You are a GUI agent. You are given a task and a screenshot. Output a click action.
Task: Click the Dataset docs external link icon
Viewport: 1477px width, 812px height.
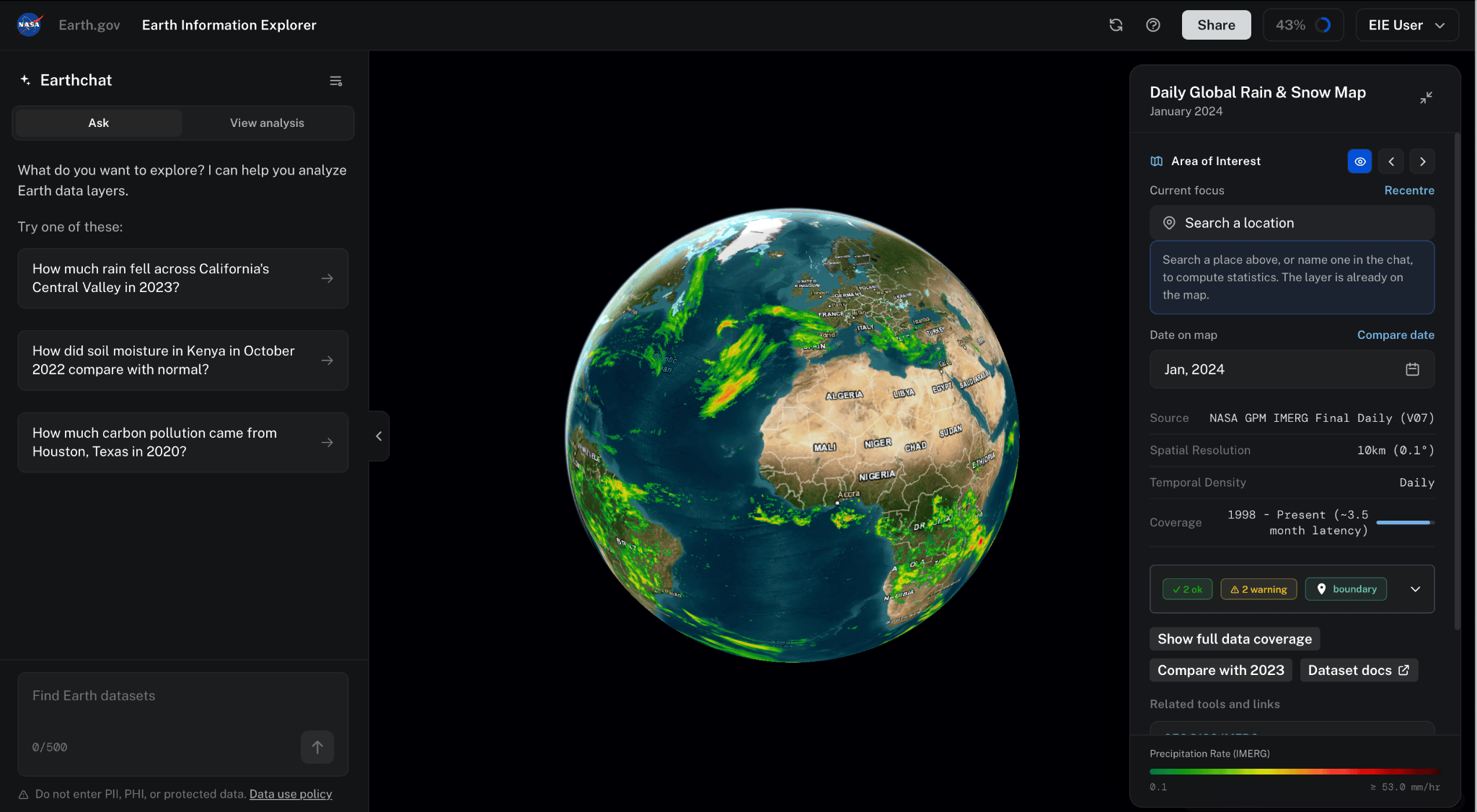pos(1403,670)
